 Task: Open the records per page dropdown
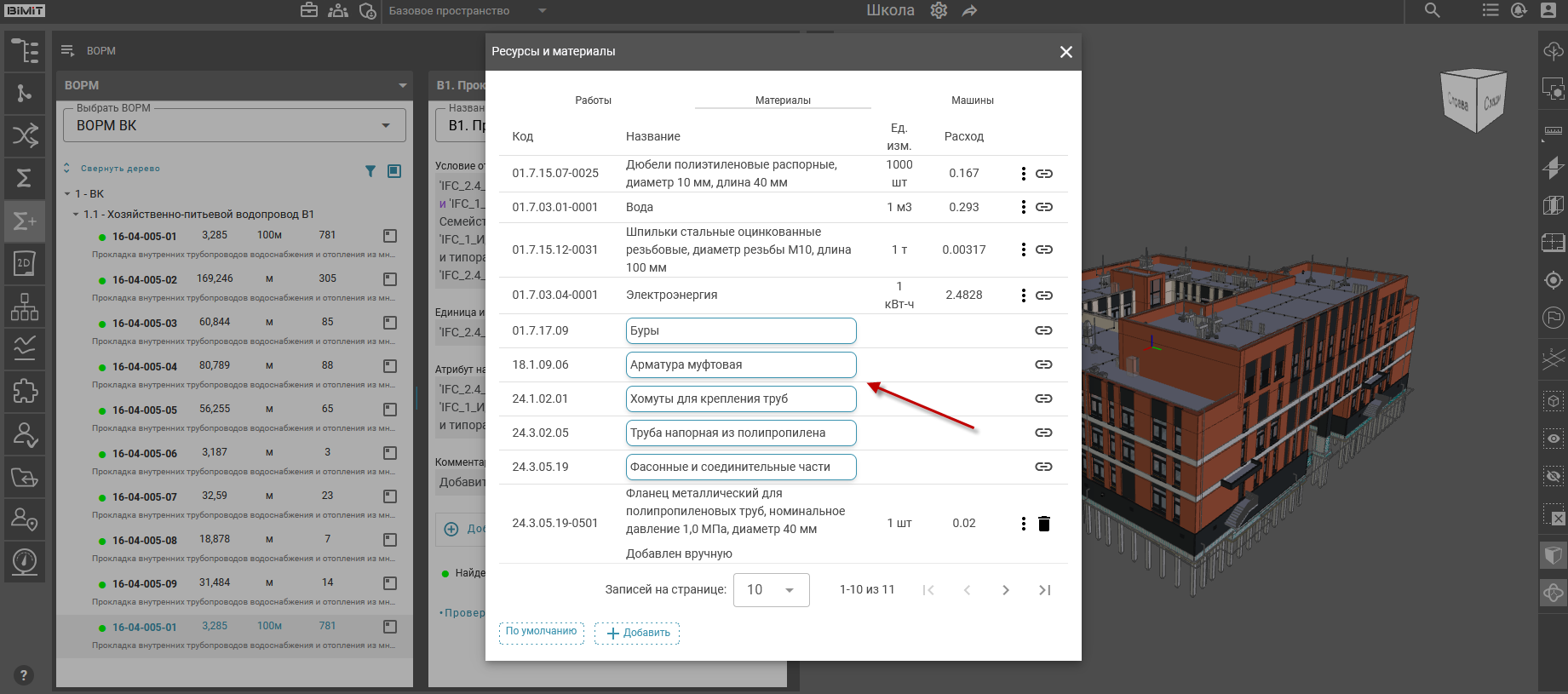point(771,590)
